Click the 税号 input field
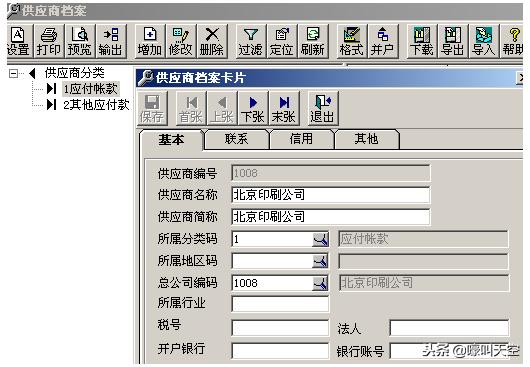 280,328
